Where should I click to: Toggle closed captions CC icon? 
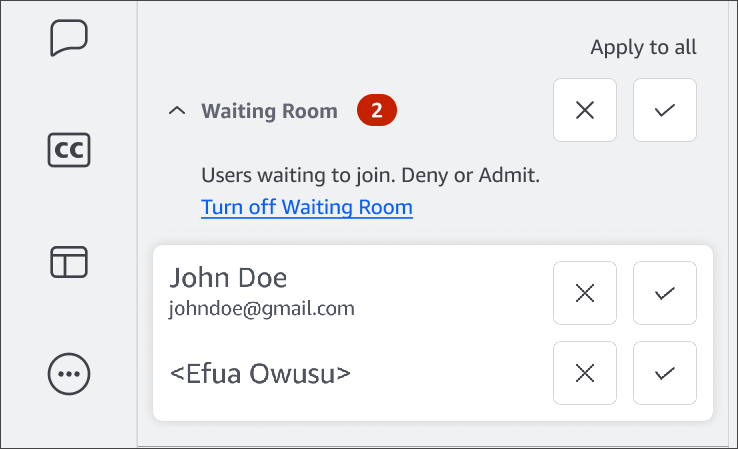coord(69,150)
